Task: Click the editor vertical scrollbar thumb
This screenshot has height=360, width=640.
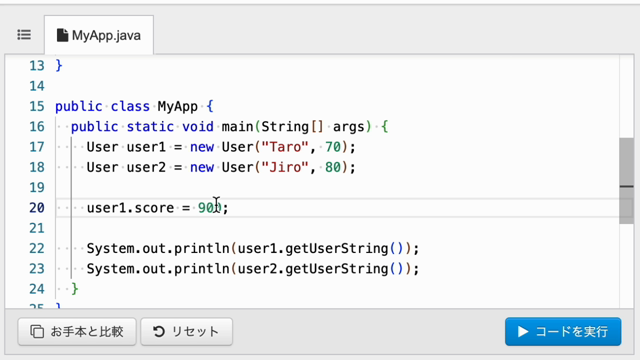Action: (x=626, y=180)
